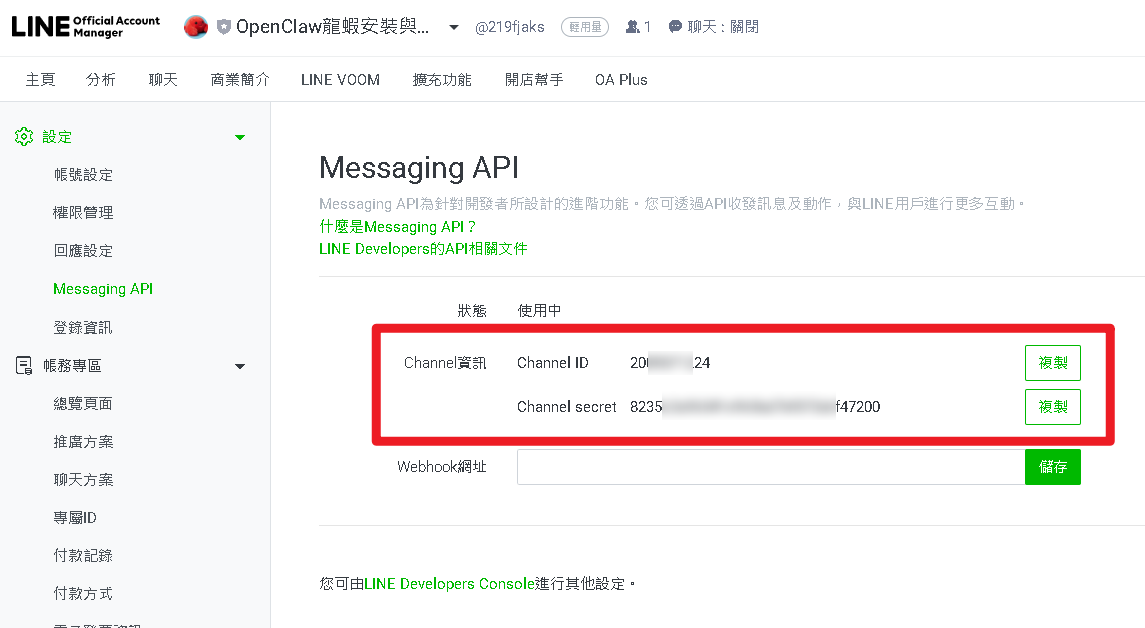Screen dimensions: 1145x628
Task: Save the Webhook URL with 儲存
Action: [1052, 467]
